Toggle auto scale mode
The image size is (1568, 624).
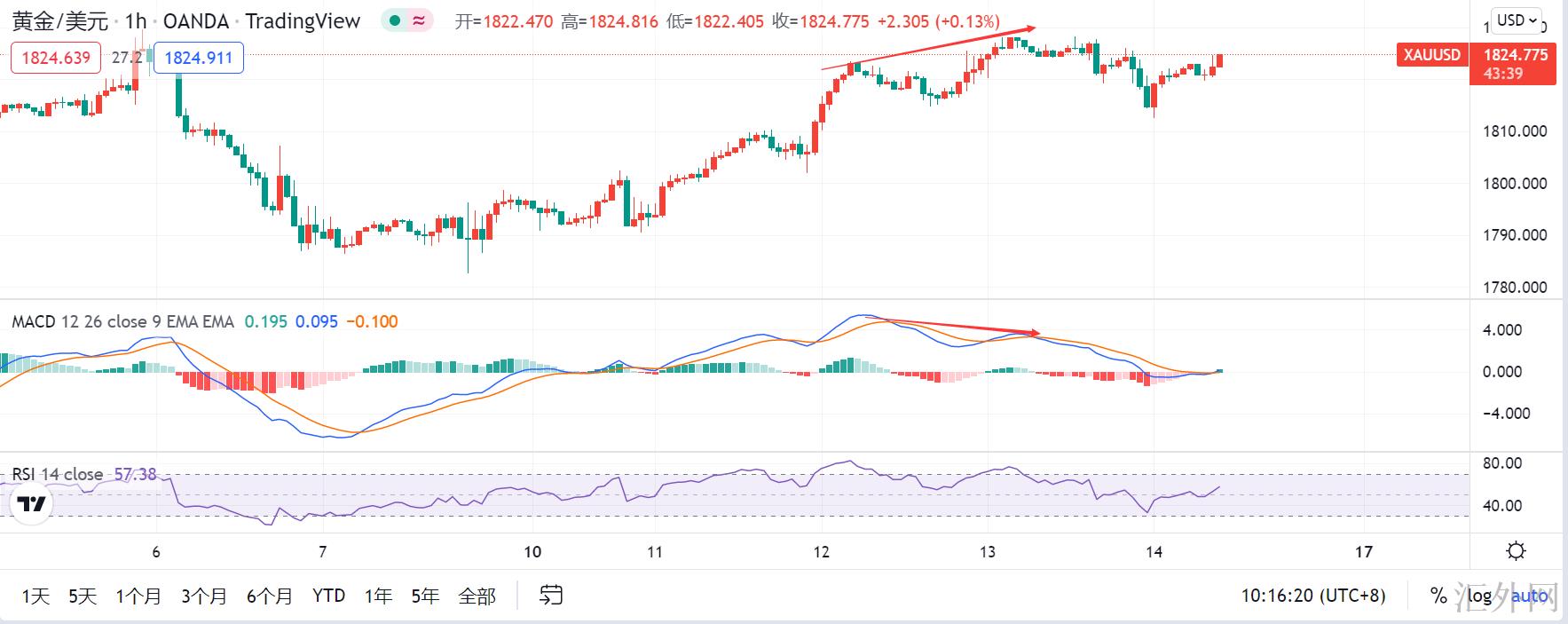1529,596
